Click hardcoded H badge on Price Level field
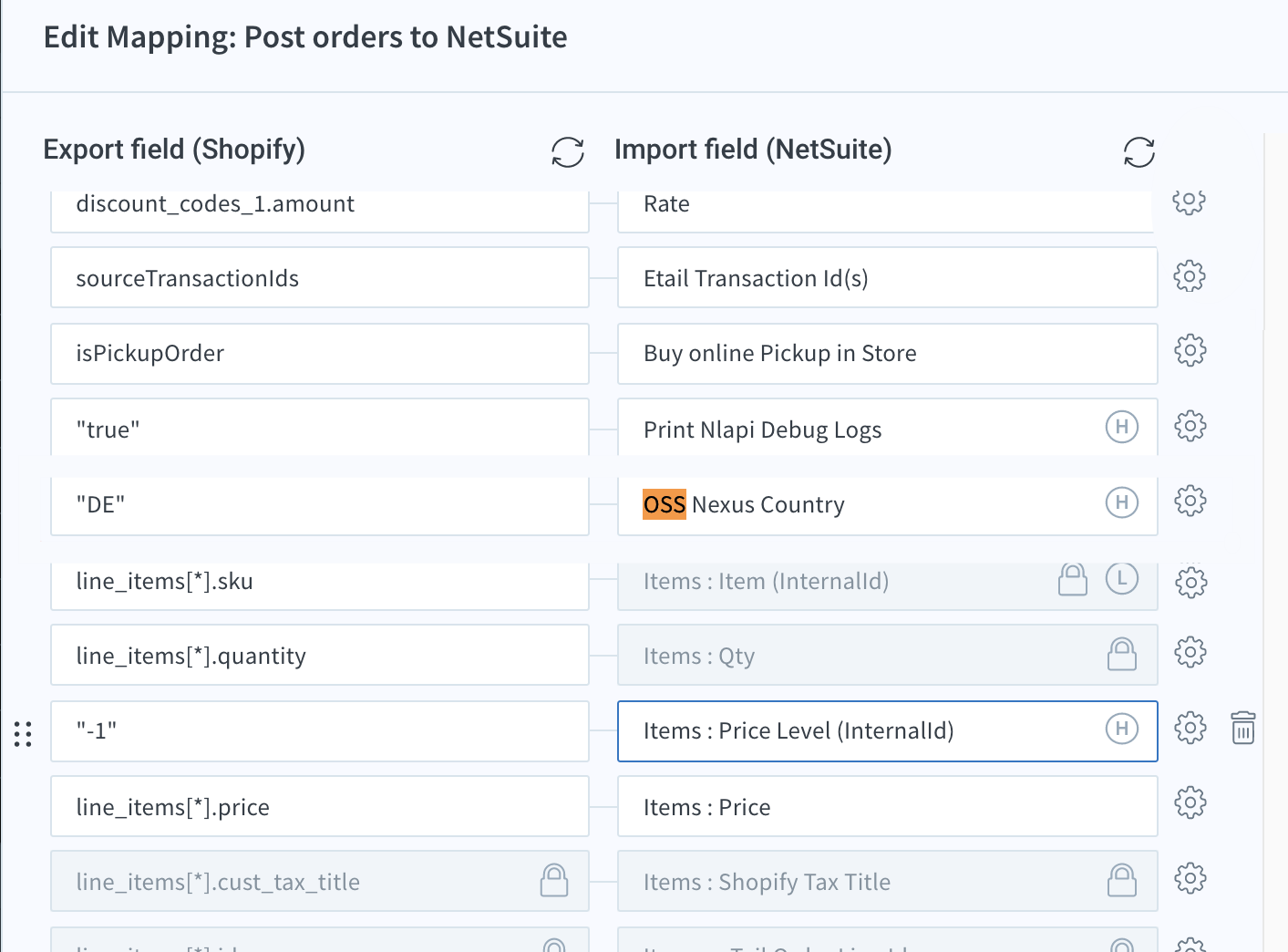The height and width of the screenshot is (952, 1288). coord(1122,728)
